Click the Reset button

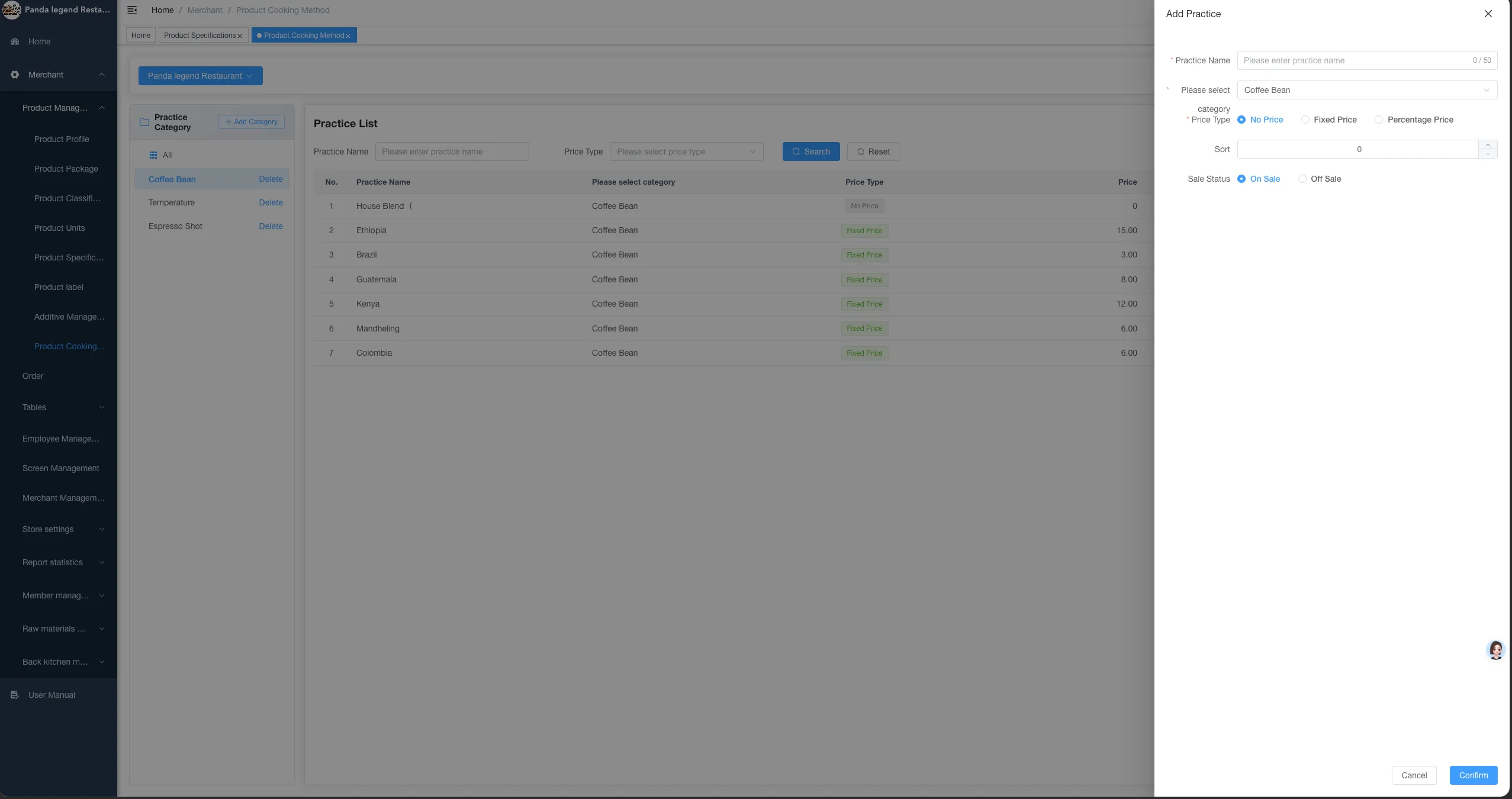[873, 152]
